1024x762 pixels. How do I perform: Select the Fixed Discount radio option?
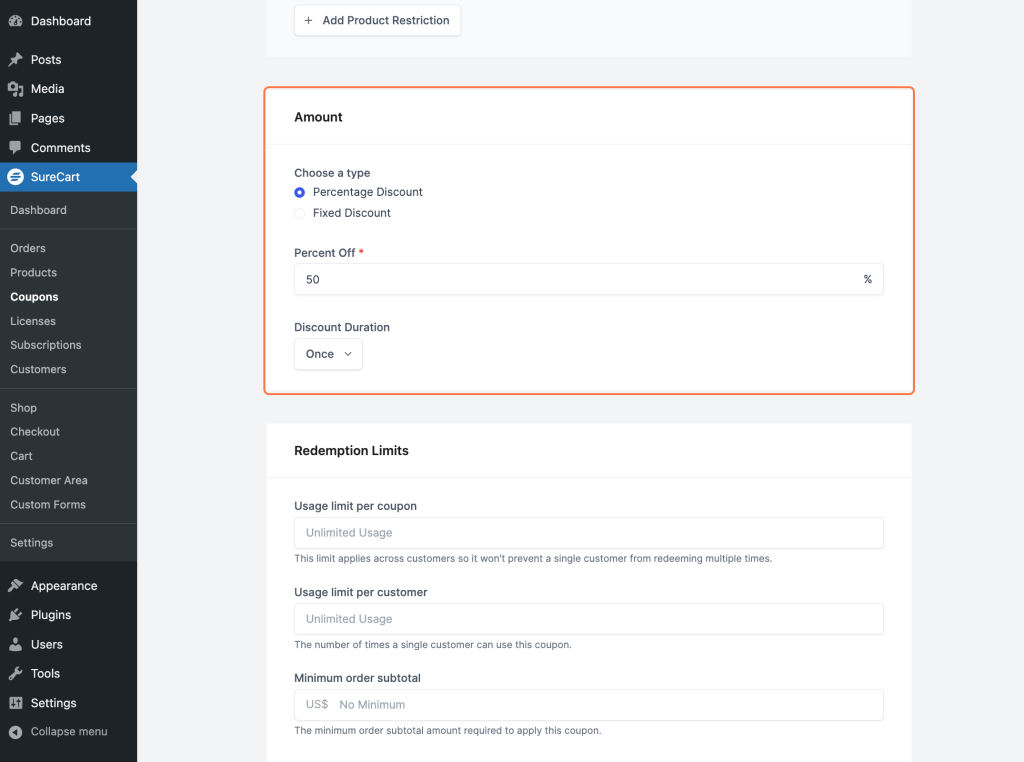[x=300, y=213]
